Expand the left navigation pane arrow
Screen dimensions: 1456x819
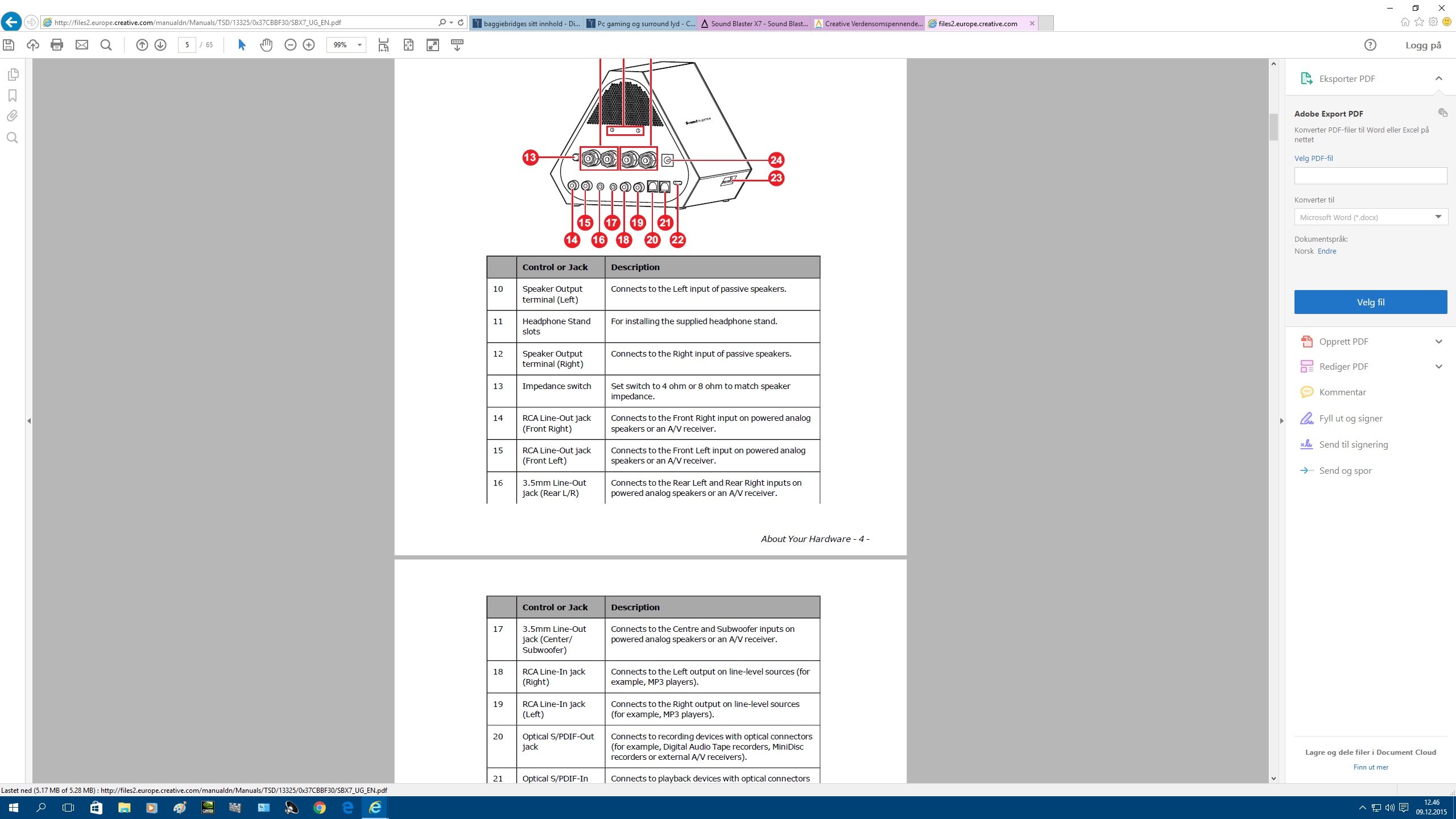click(29, 421)
